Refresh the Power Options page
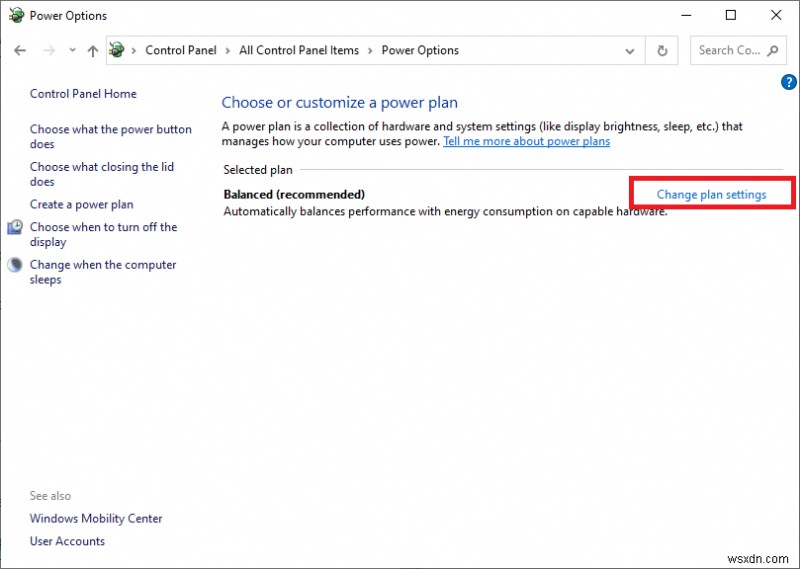Screen dimensions: 800x569 click(x=662, y=51)
